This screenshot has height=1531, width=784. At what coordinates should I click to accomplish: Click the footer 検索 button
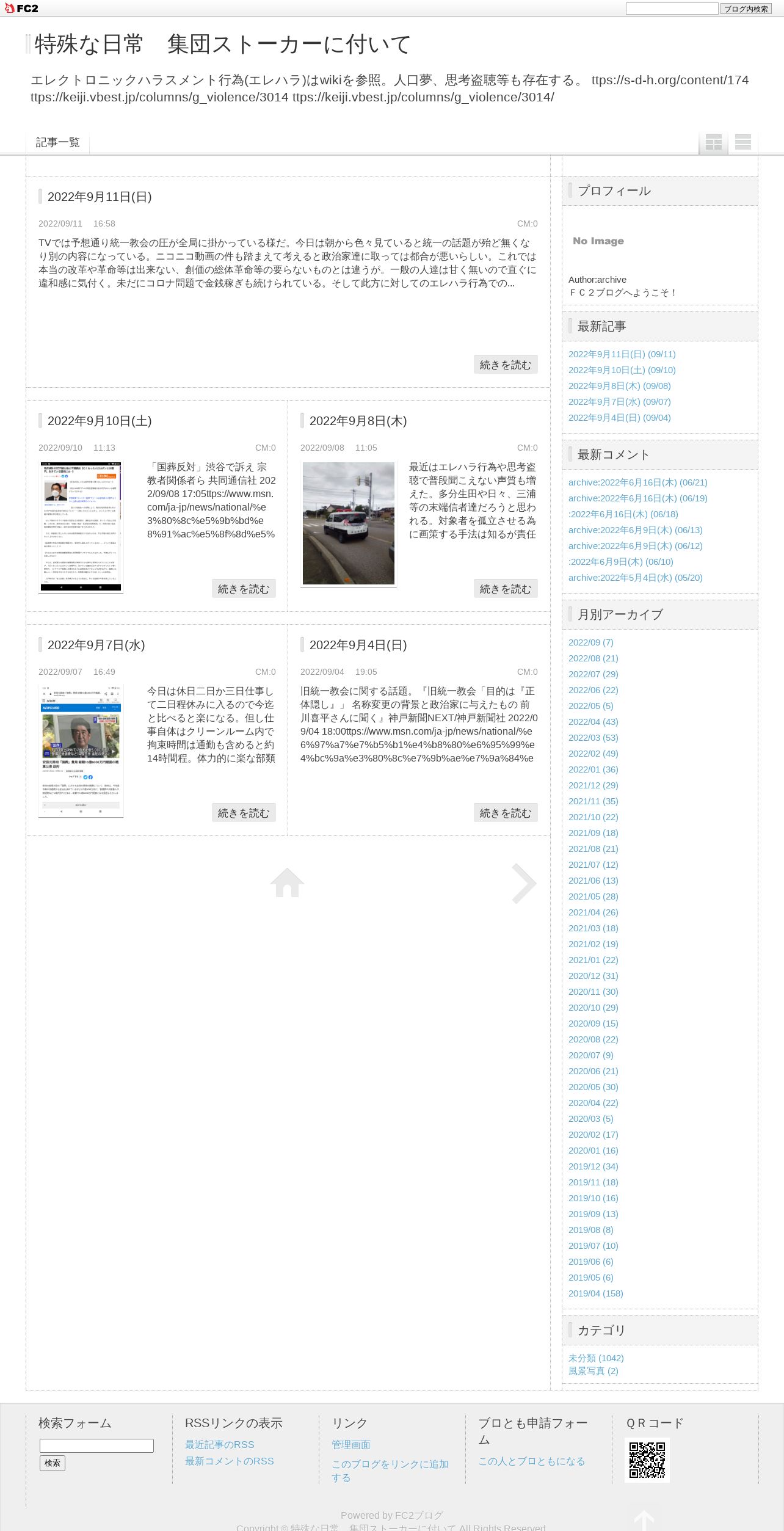coord(53,1463)
